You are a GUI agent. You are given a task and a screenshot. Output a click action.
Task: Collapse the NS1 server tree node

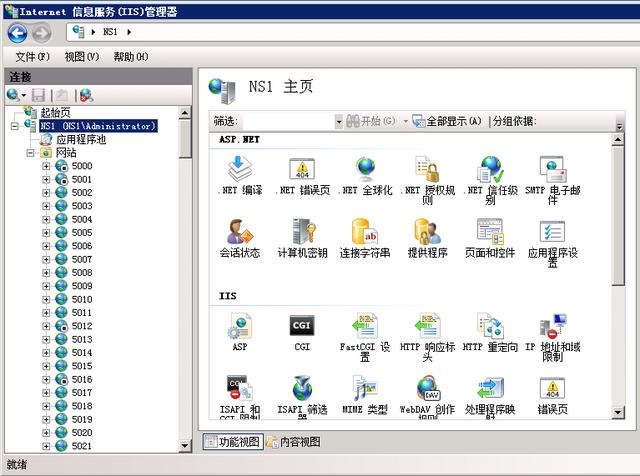click(x=14, y=126)
